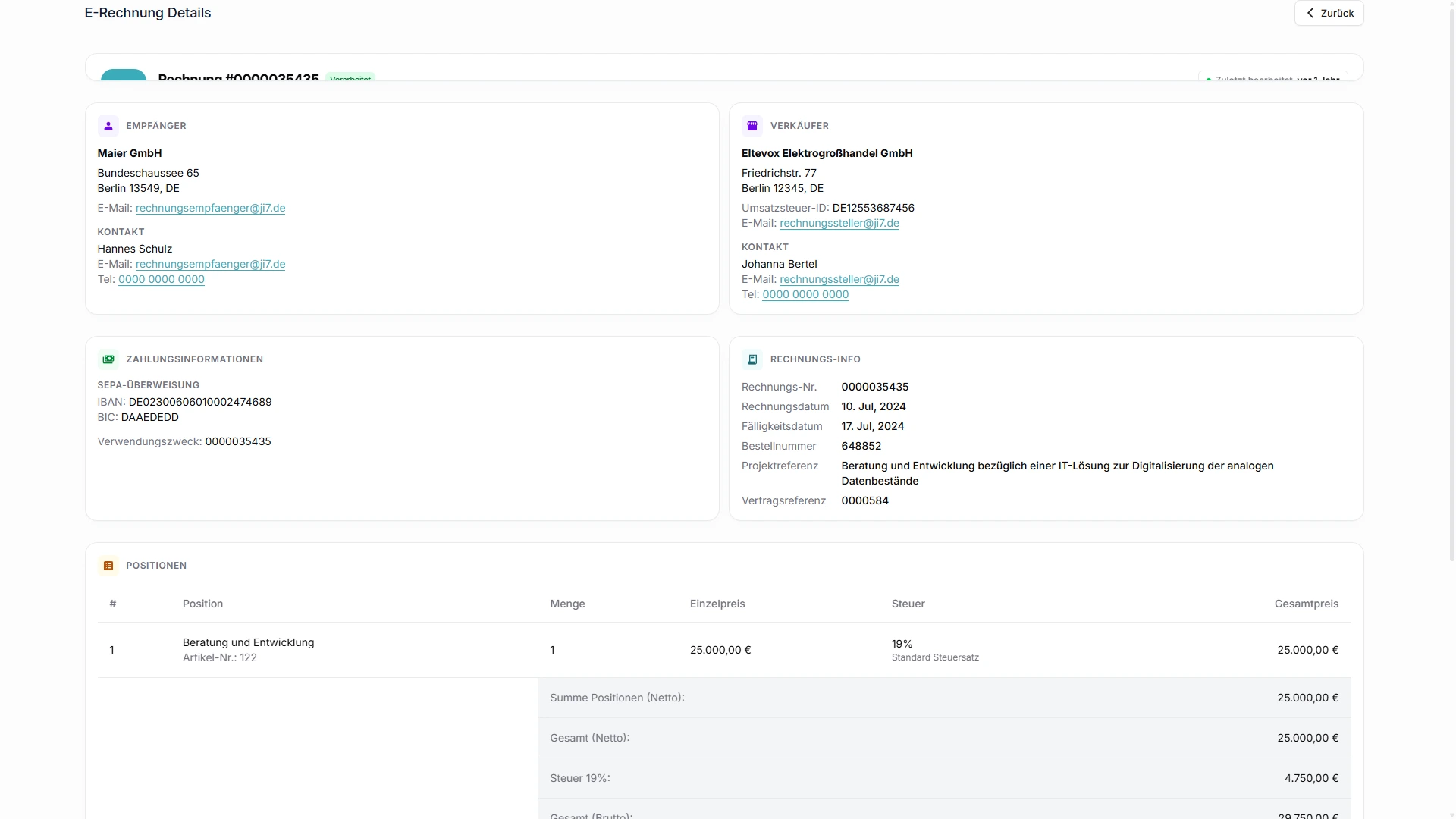
Task: Click the Verarbeitet status badge
Action: (350, 78)
